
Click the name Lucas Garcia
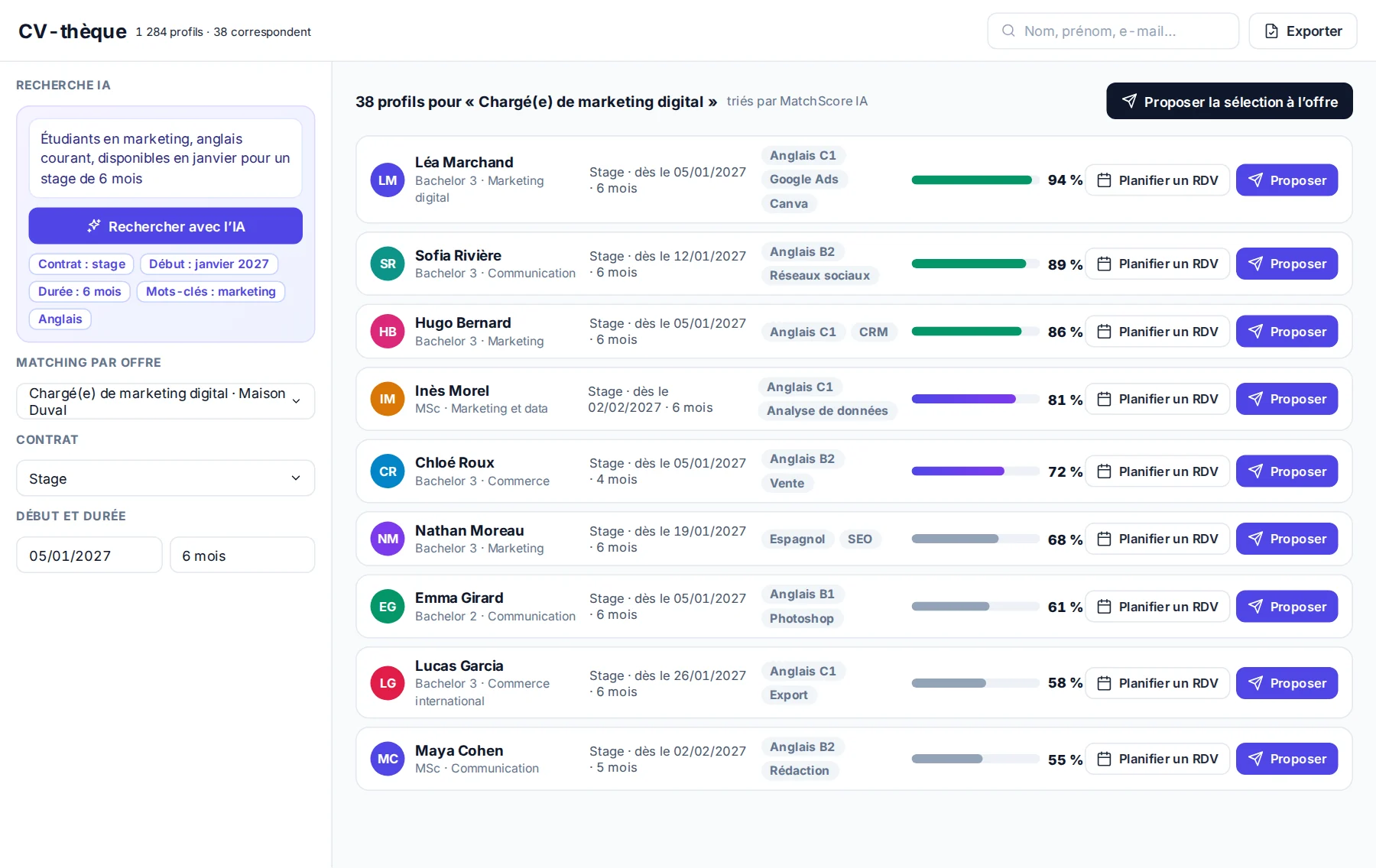tap(459, 666)
